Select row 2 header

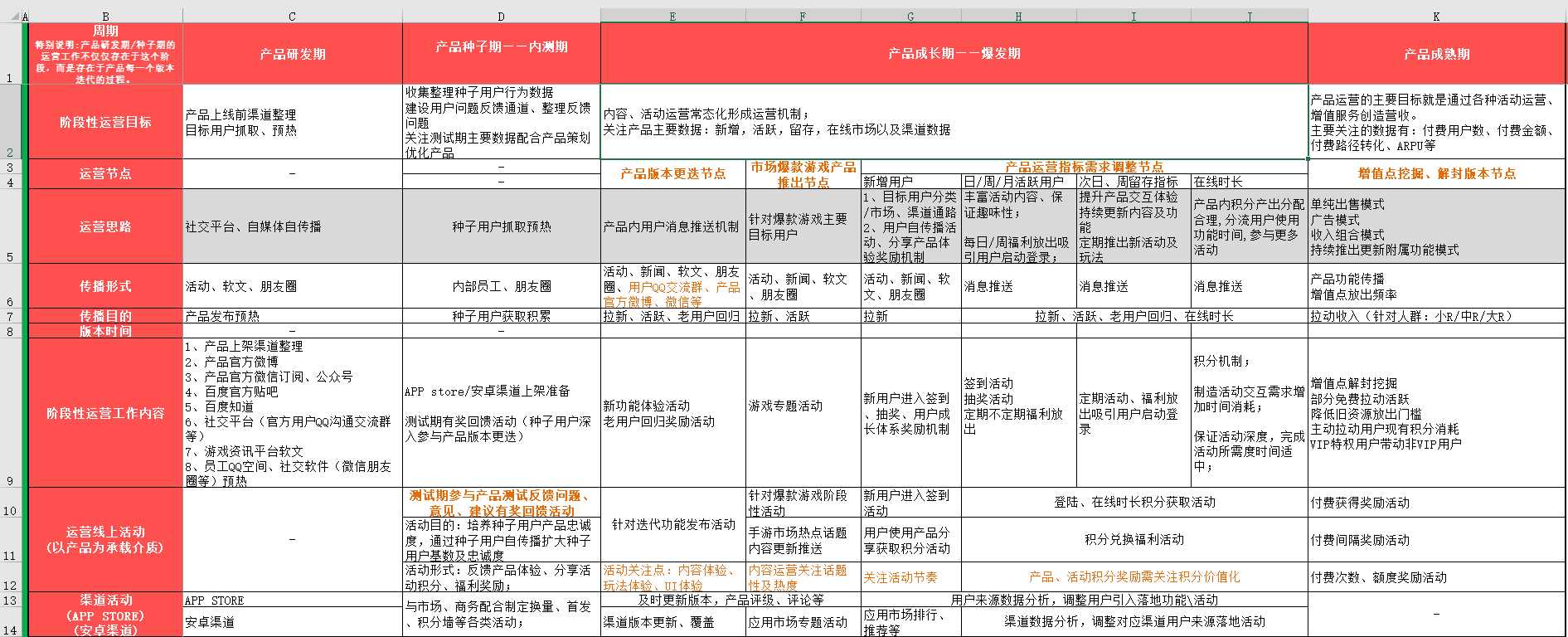[x=10, y=121]
